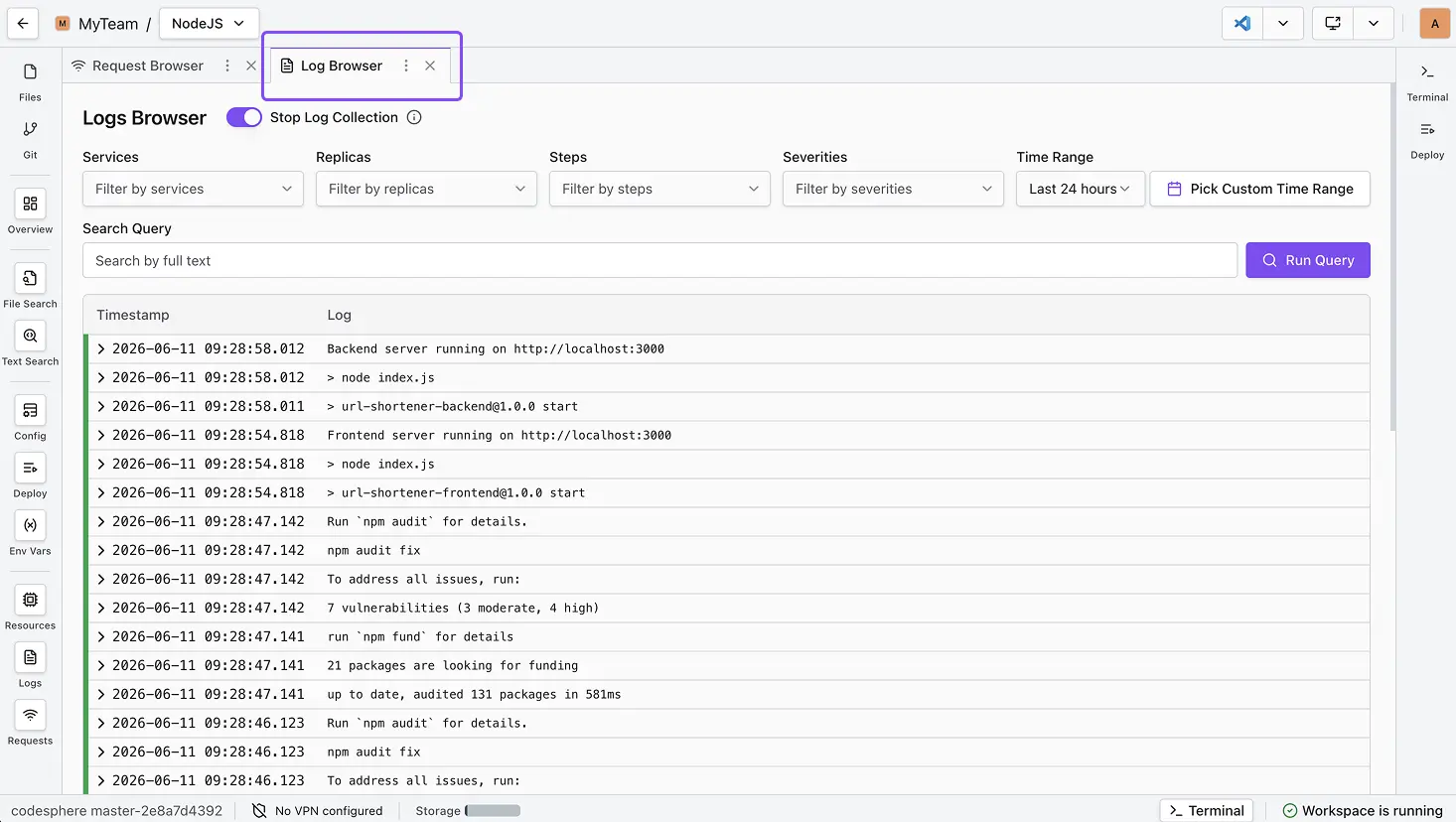1456x822 pixels.
Task: Close the Log Browser tab
Action: point(430,66)
